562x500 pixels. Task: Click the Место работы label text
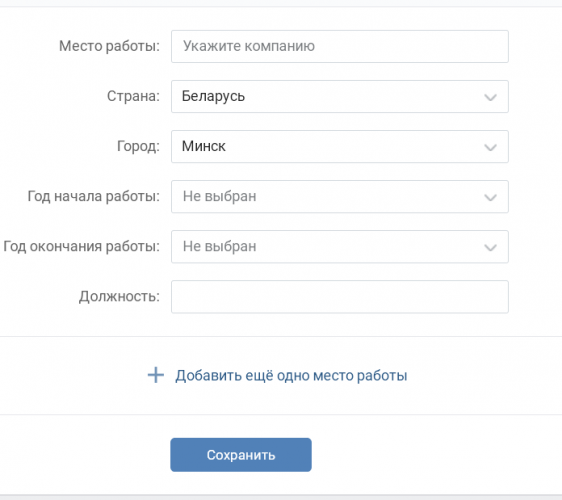click(109, 46)
